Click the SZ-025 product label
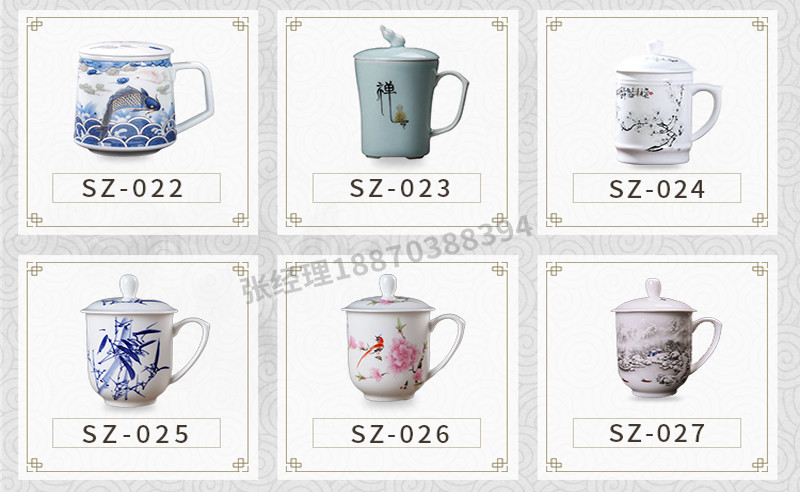Viewport: 800px width, 492px height. pos(136,433)
